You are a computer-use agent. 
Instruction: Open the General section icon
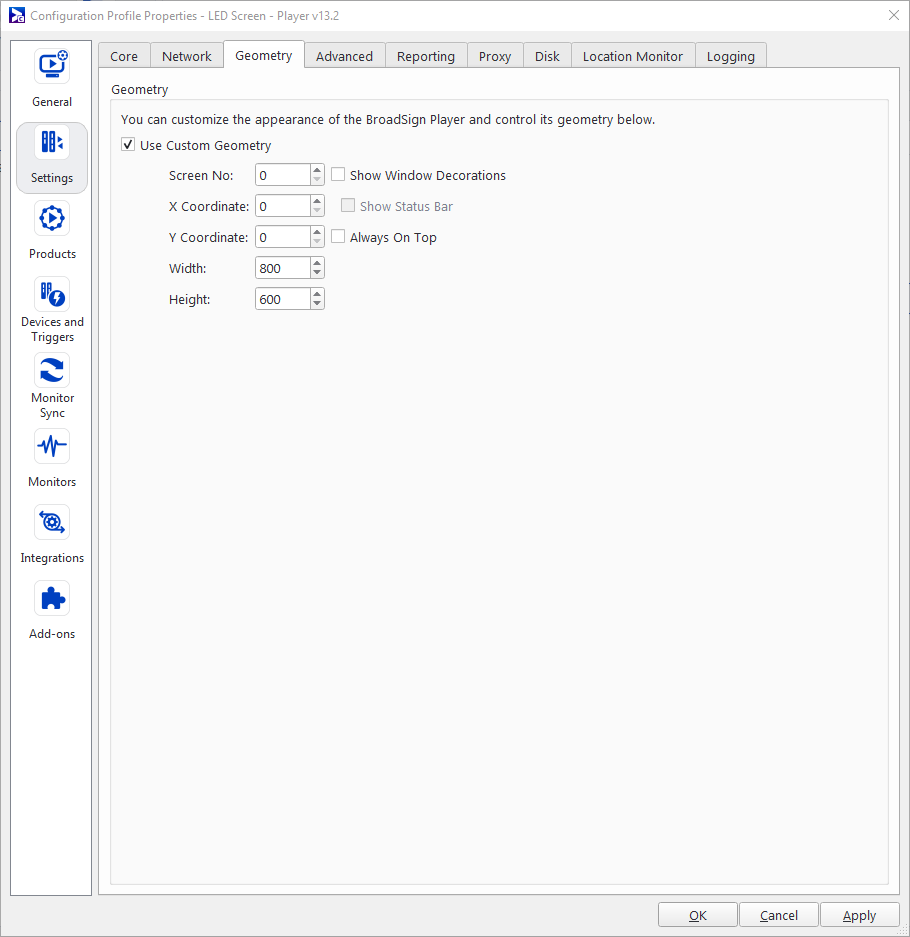[52, 67]
